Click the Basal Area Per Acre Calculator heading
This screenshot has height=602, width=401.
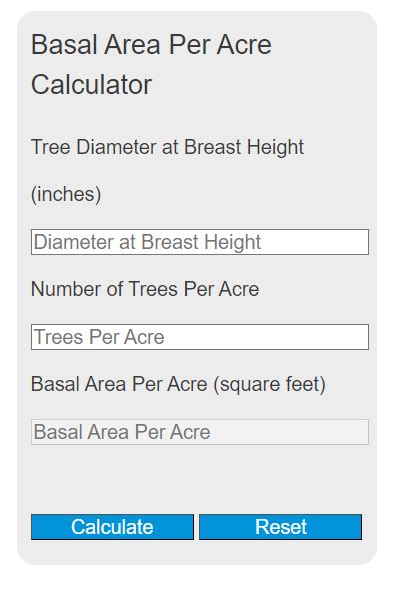(151, 64)
